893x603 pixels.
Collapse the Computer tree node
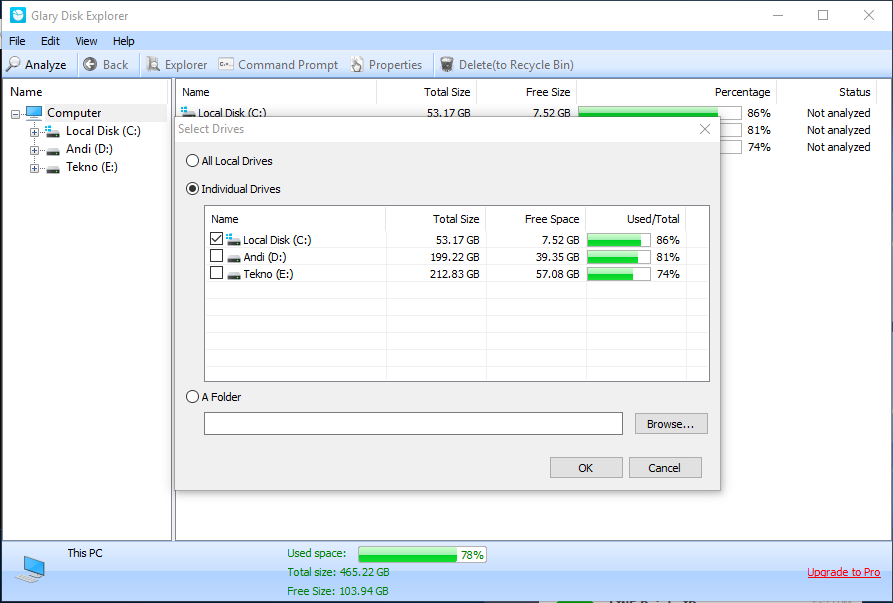click(x=15, y=114)
